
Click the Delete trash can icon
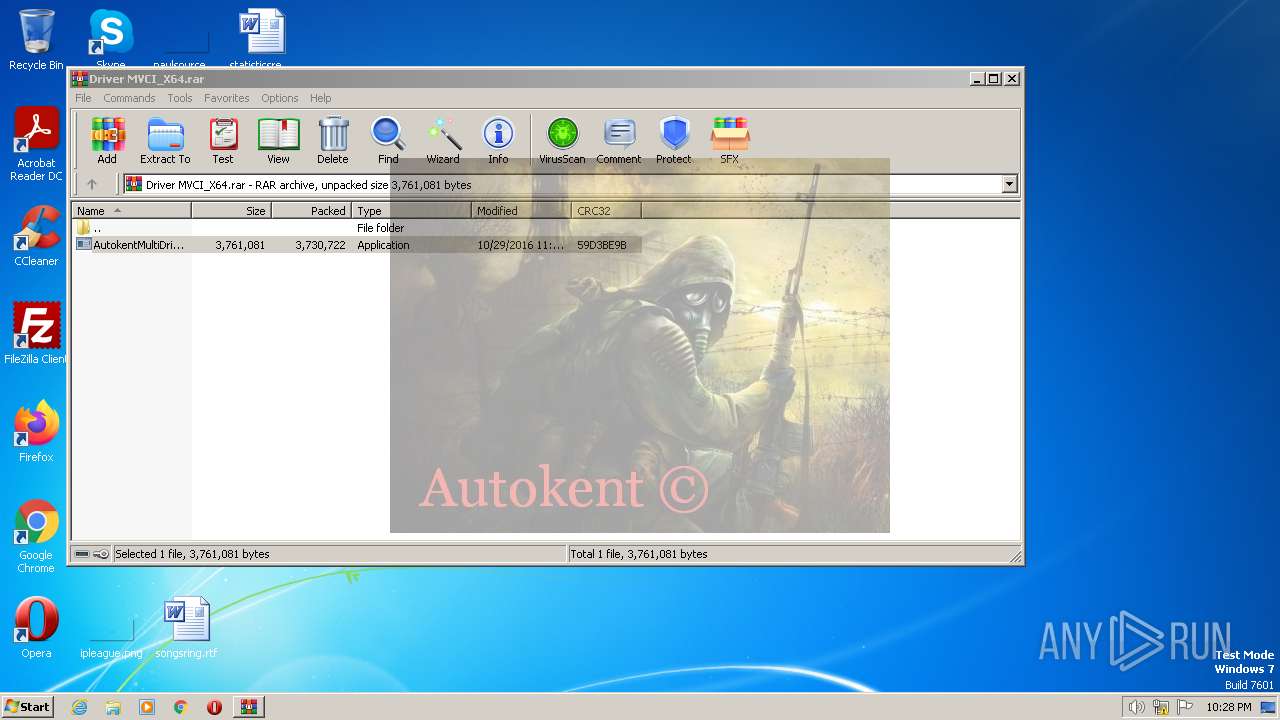tap(333, 140)
